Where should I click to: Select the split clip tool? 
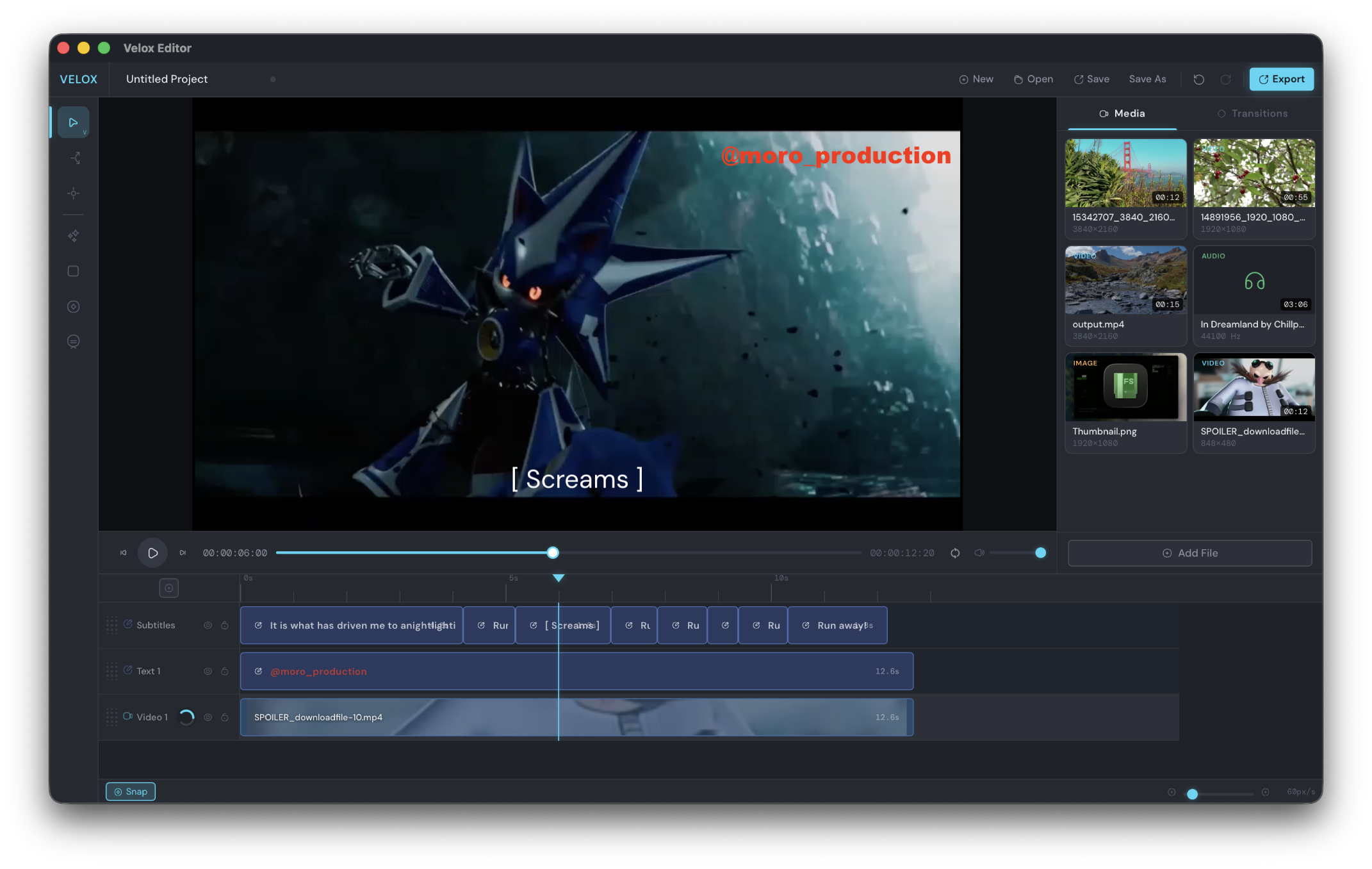point(74,158)
